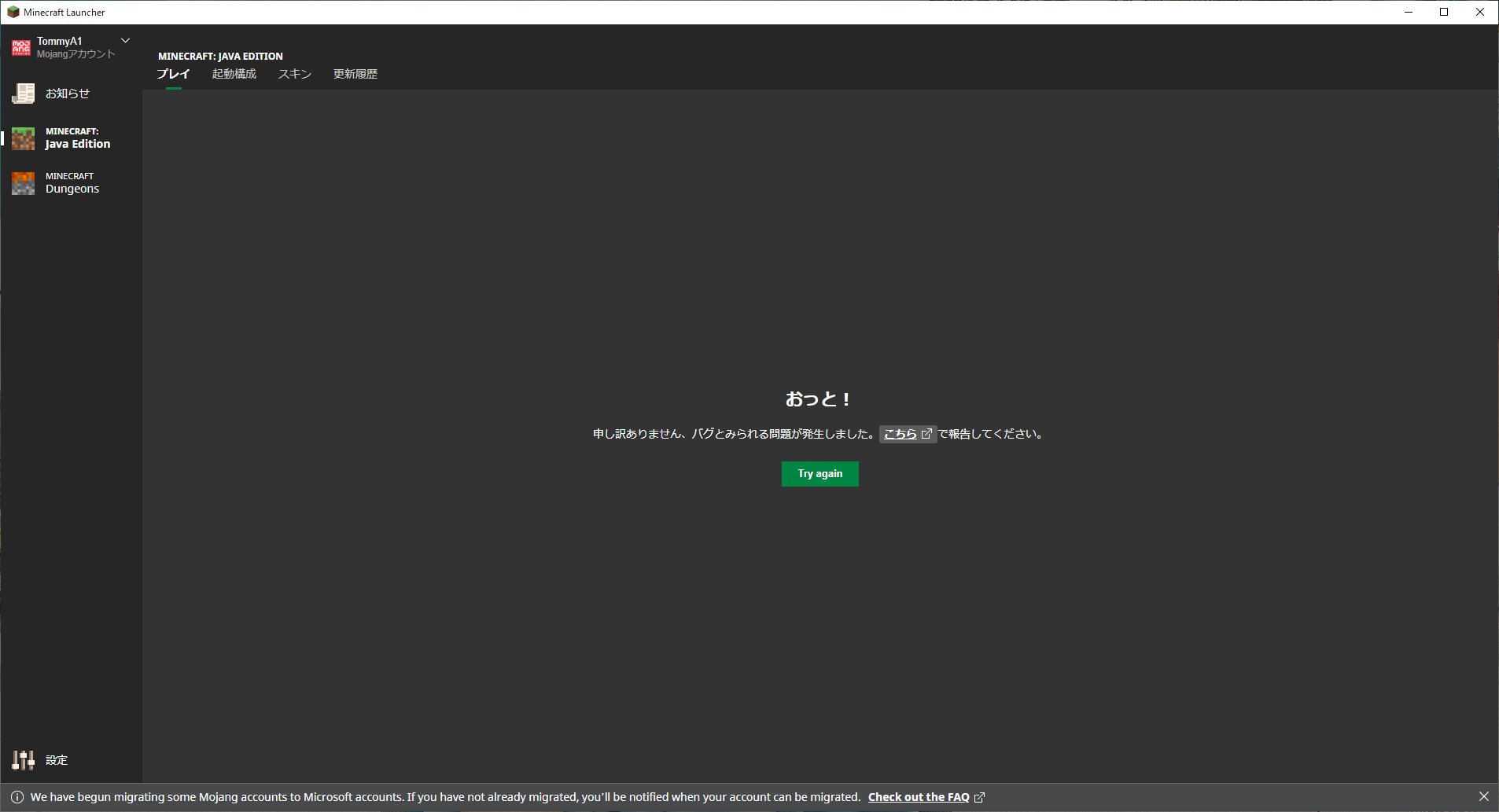Screen dimensions: 1499x812
Task: Switch to the プレイ tab
Action: 173,74
